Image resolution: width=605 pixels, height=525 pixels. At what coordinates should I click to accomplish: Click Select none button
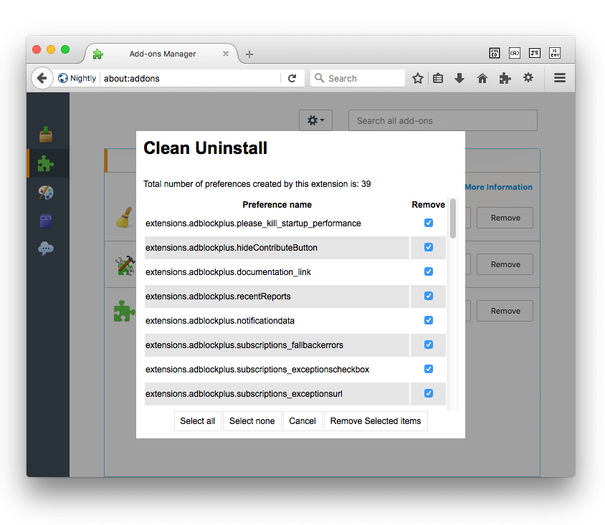point(252,421)
